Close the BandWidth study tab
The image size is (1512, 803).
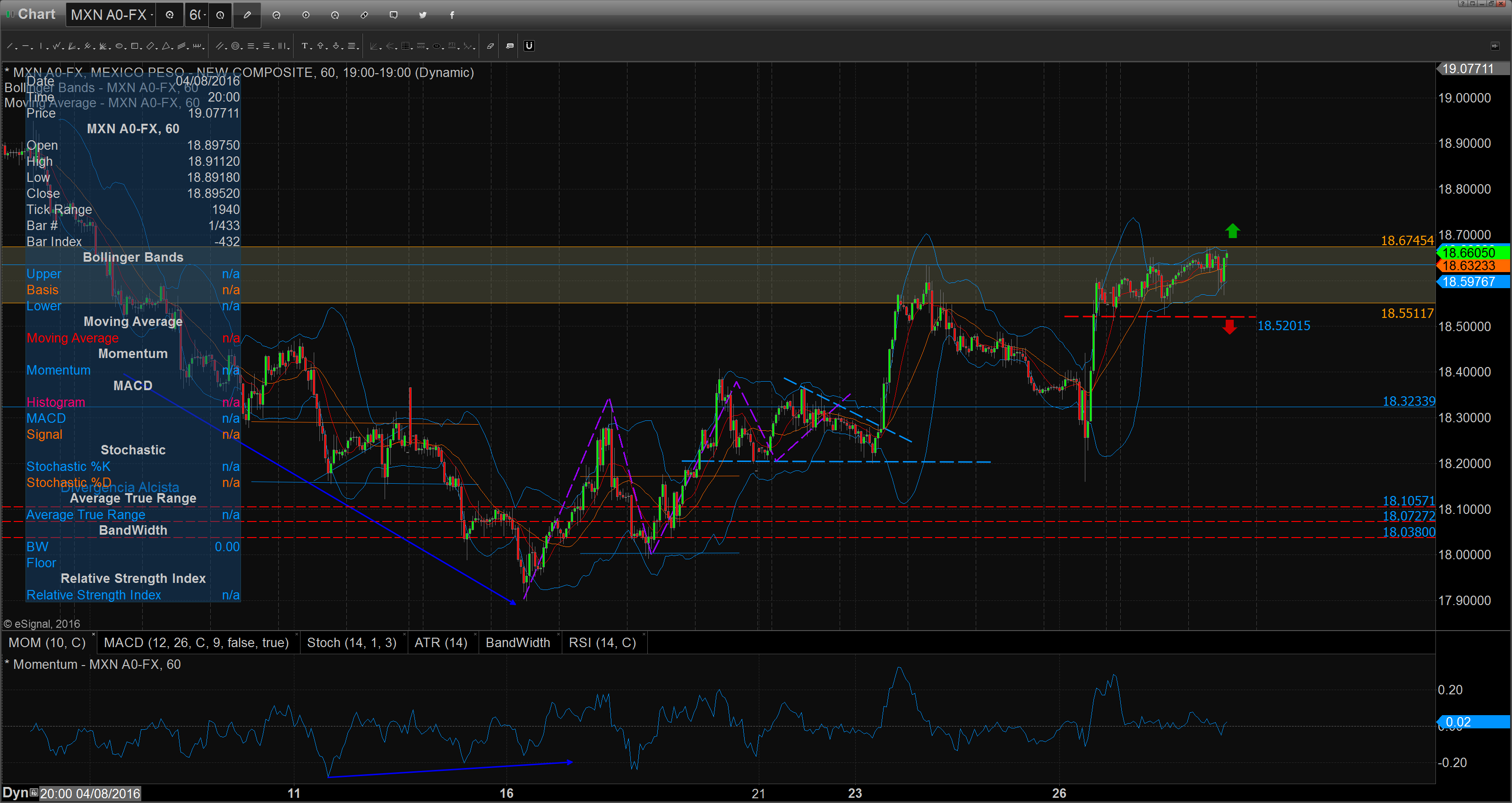(558, 635)
